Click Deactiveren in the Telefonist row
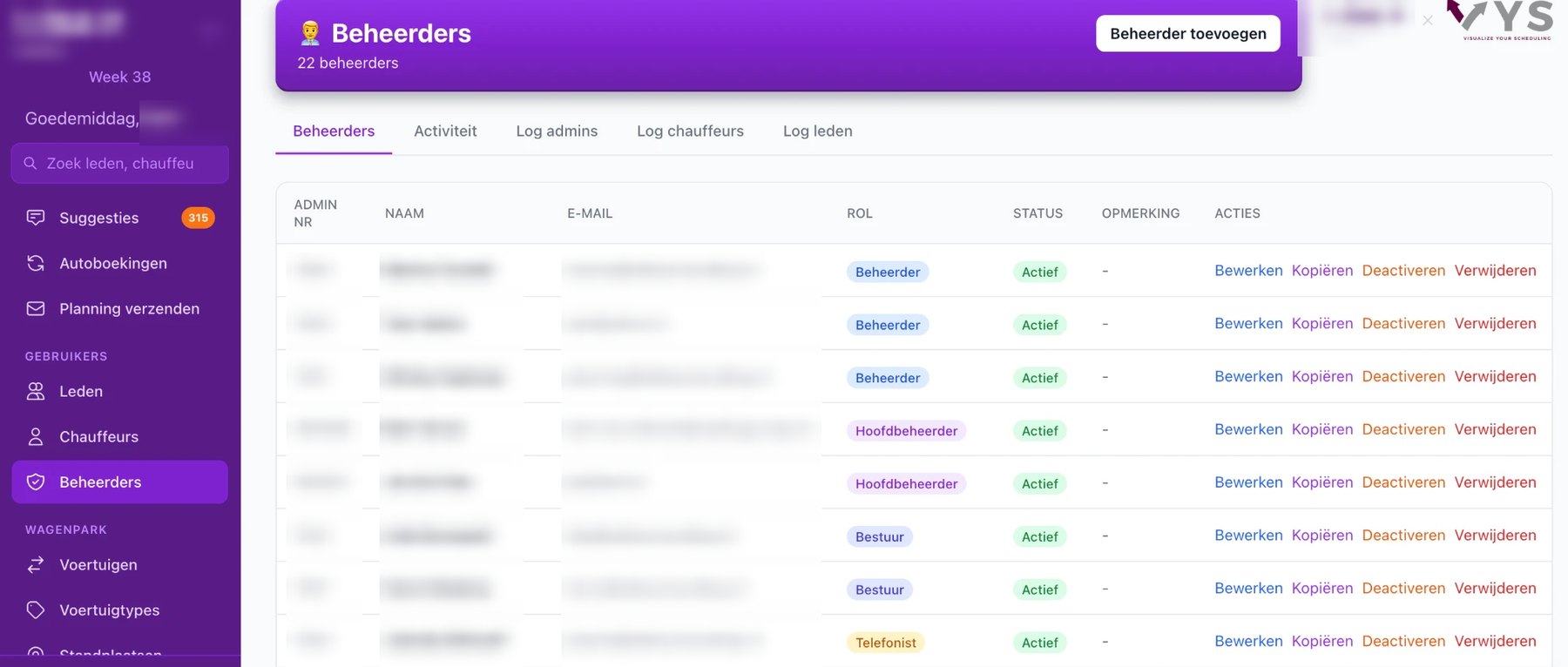Image resolution: width=1568 pixels, height=667 pixels. coord(1403,641)
